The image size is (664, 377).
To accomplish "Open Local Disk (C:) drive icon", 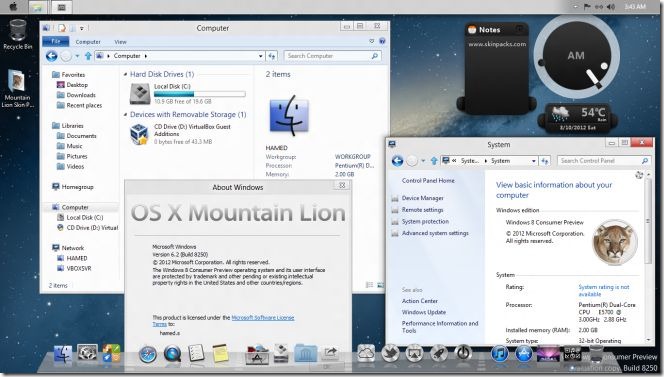I will pyautogui.click(x=140, y=94).
